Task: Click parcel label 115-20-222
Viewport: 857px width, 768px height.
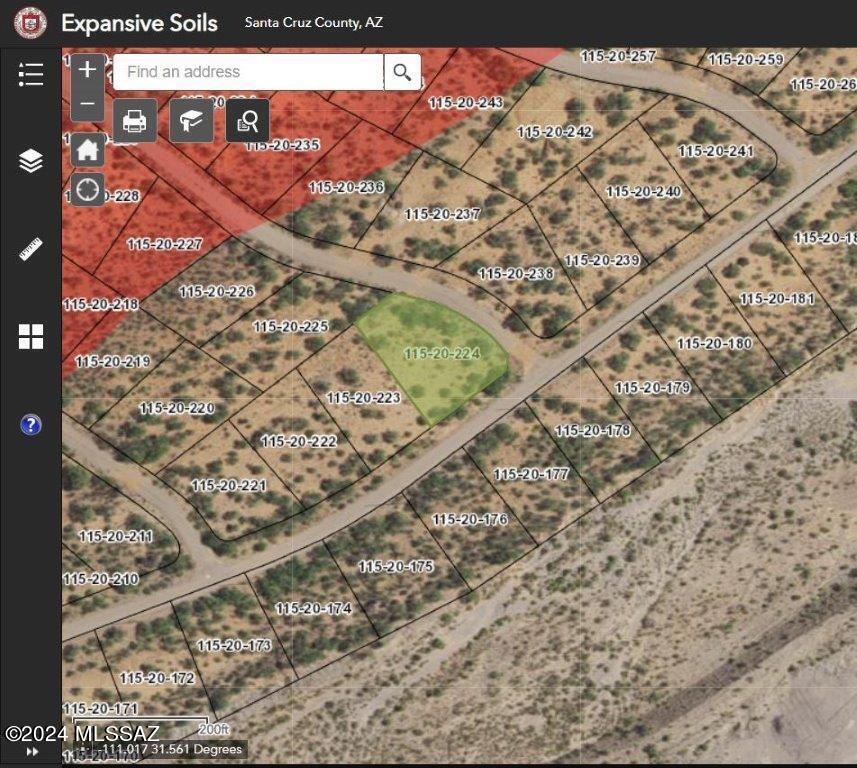Action: tap(299, 441)
